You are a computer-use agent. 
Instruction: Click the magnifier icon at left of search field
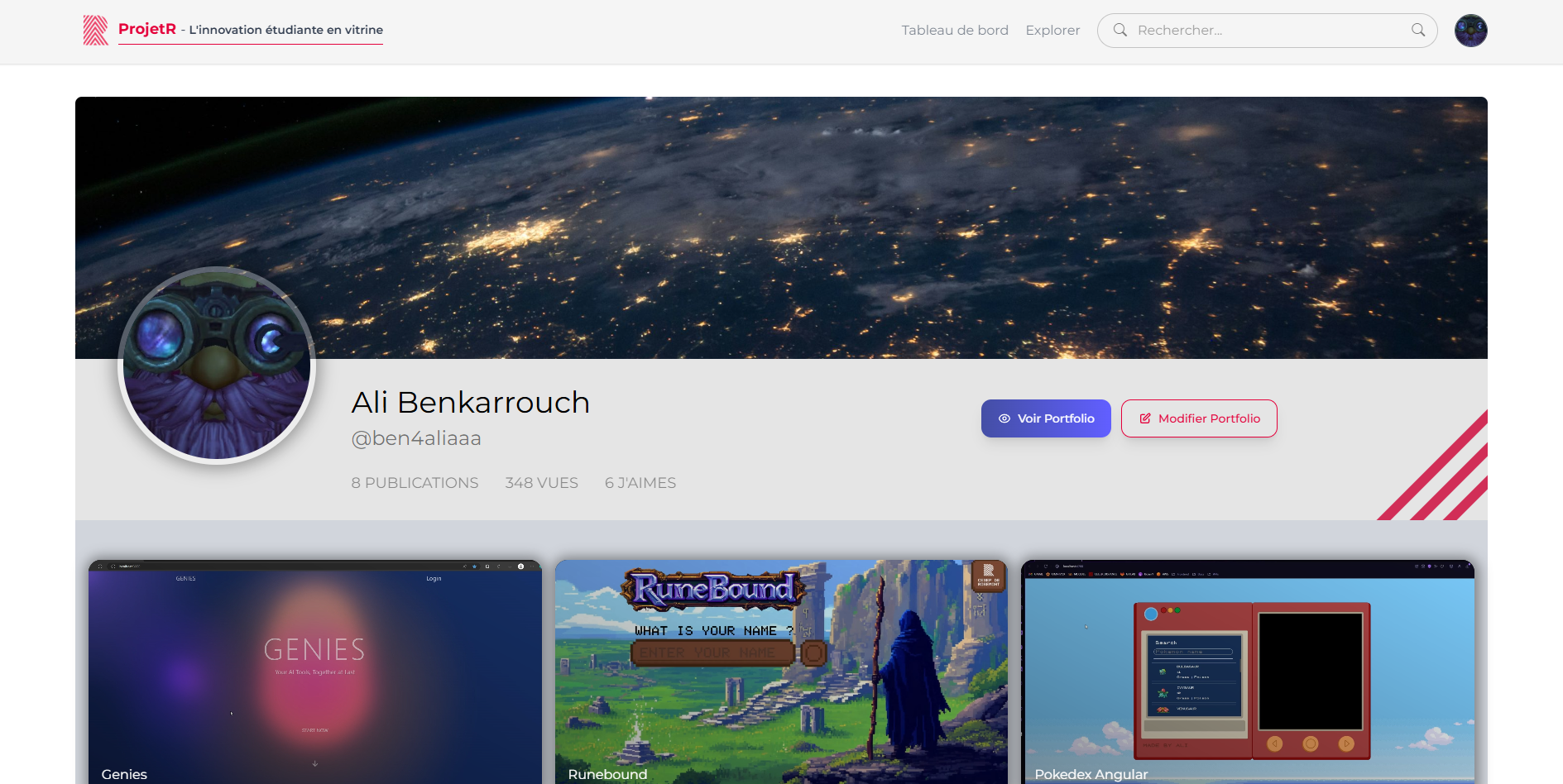coord(1120,31)
